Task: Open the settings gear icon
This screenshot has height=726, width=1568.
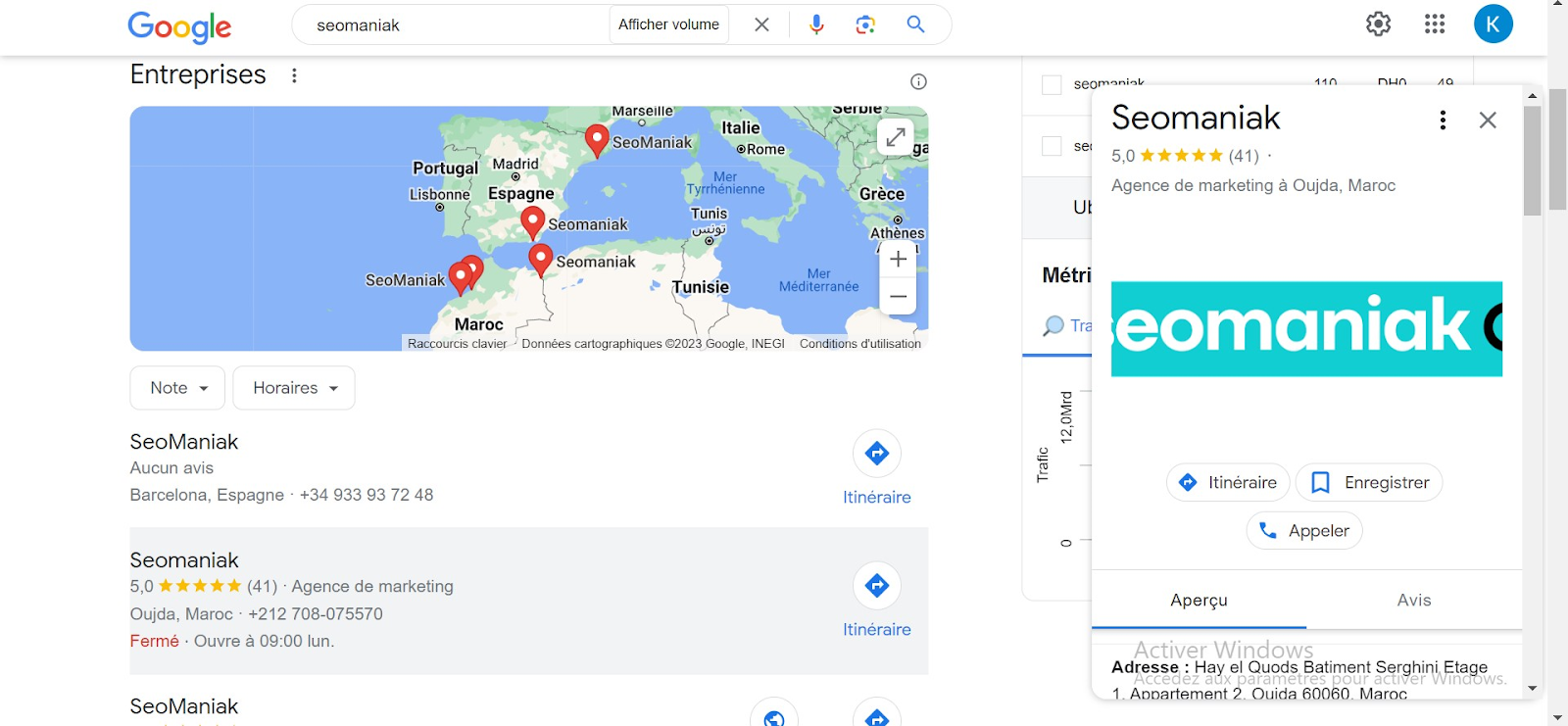Action: pos(1379,24)
